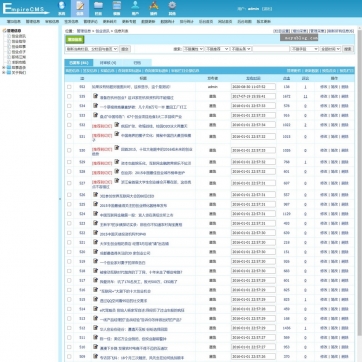362x362 pixels.
Task: Open the column selection dropdown under the green button
Action: pyautogui.click(x=92, y=49)
